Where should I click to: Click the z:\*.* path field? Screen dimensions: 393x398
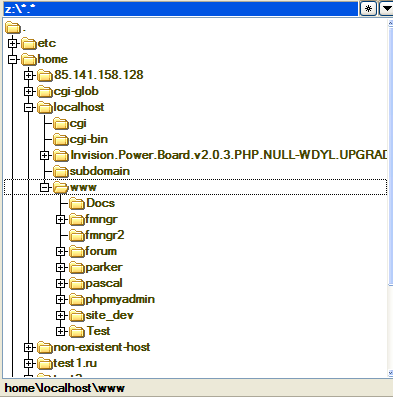coord(181,9)
